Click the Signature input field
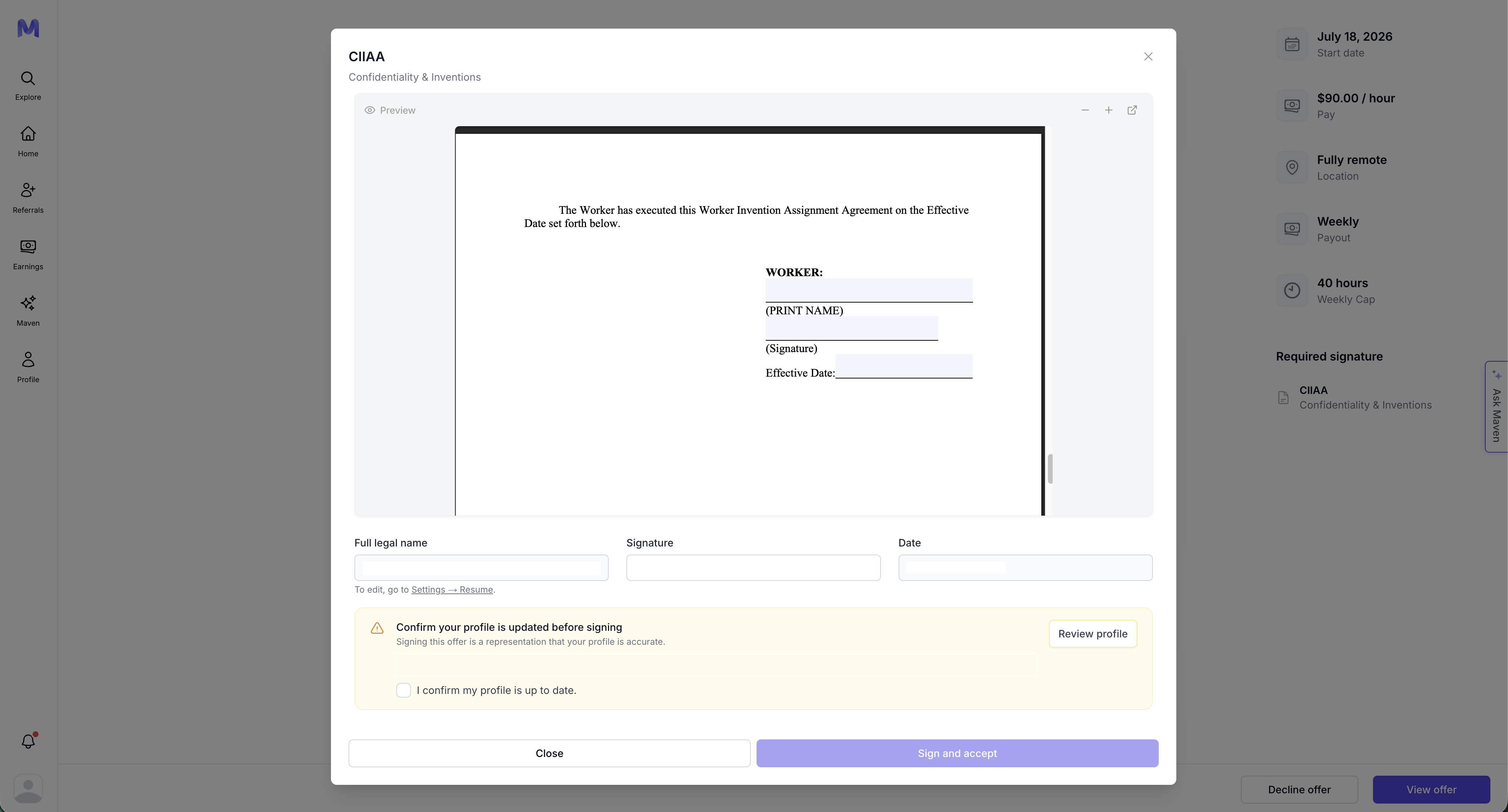Image resolution: width=1508 pixels, height=812 pixels. point(753,568)
